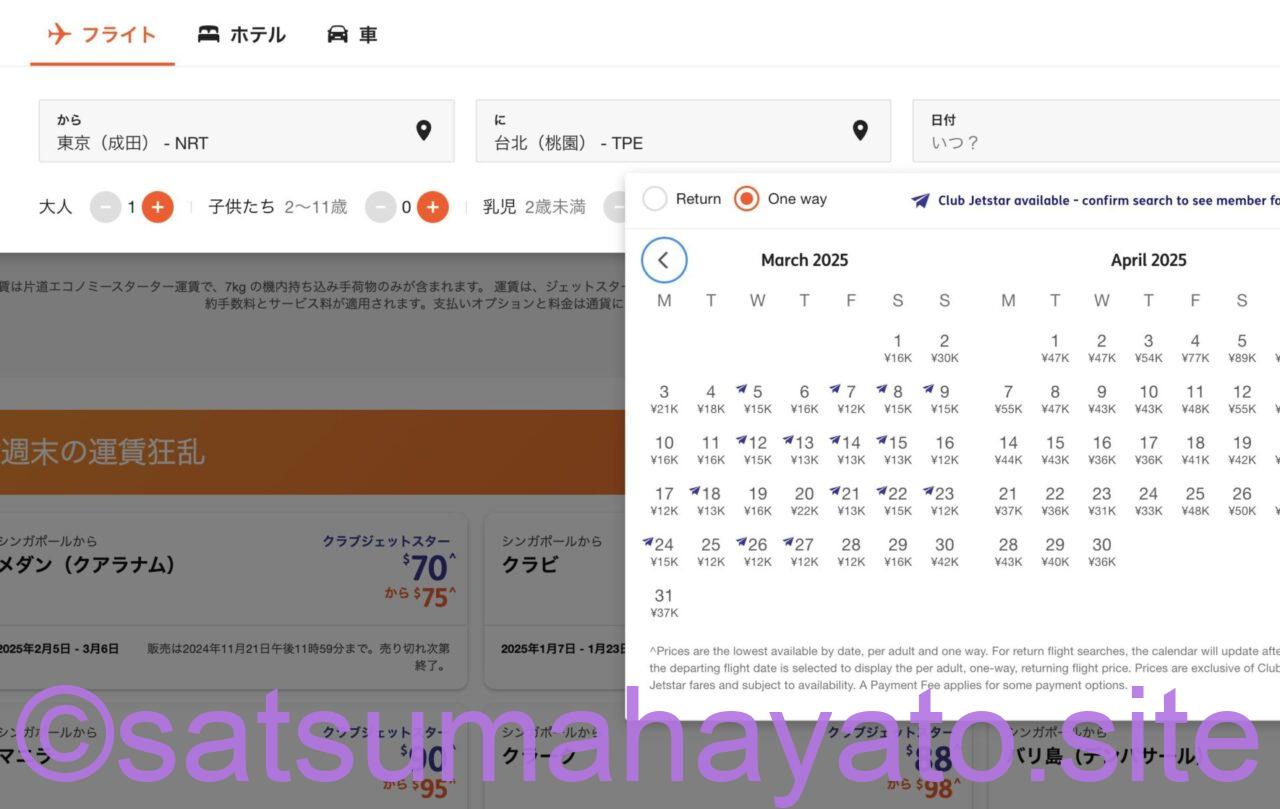Select the Return trip radio button
Image resolution: width=1280 pixels, height=809 pixels.
pos(655,199)
